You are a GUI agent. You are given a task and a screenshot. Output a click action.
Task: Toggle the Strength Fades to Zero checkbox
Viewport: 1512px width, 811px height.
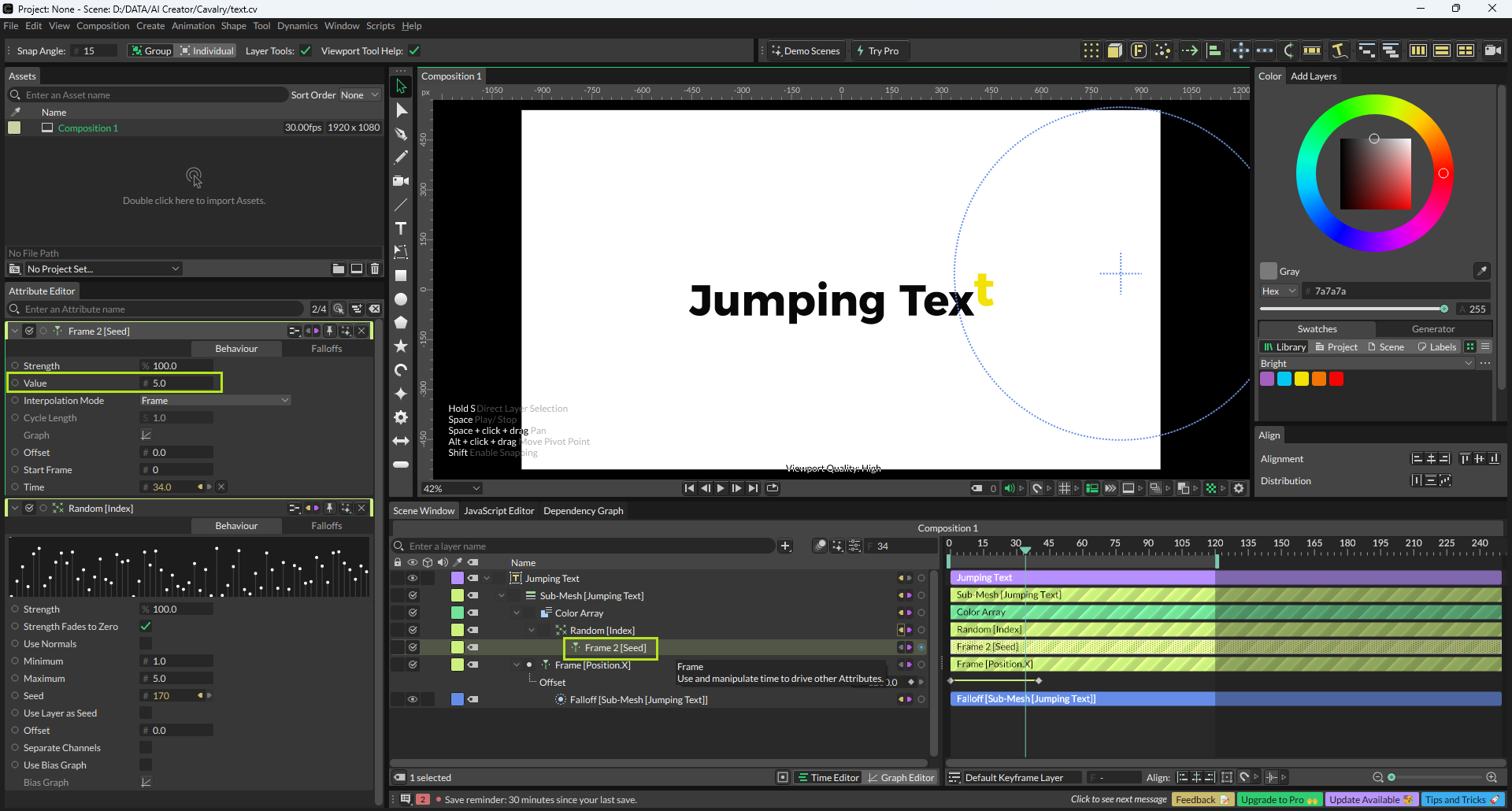pyautogui.click(x=146, y=626)
